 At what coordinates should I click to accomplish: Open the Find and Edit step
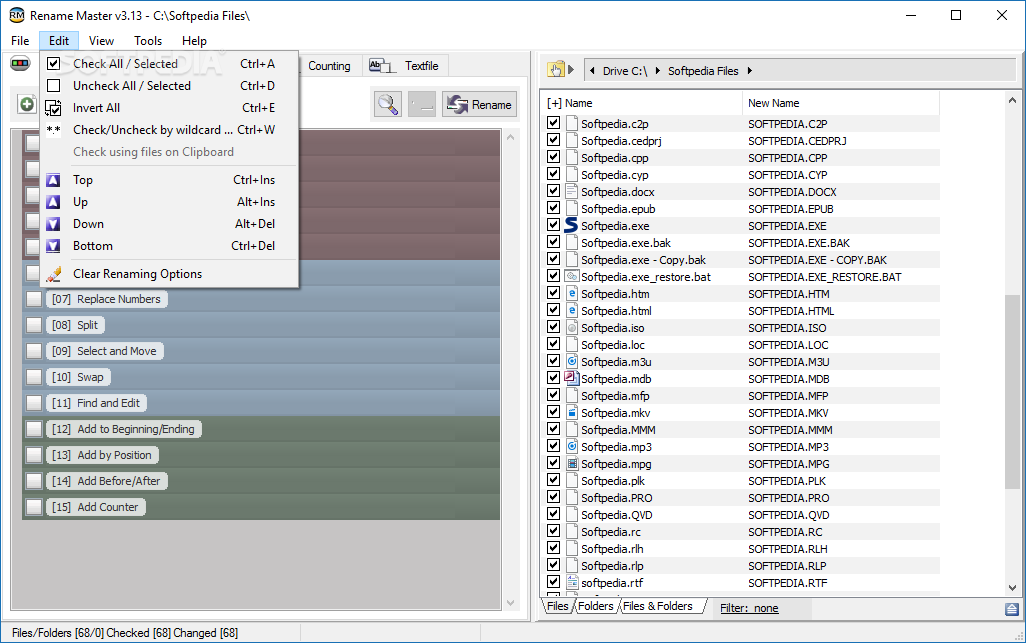pos(96,403)
